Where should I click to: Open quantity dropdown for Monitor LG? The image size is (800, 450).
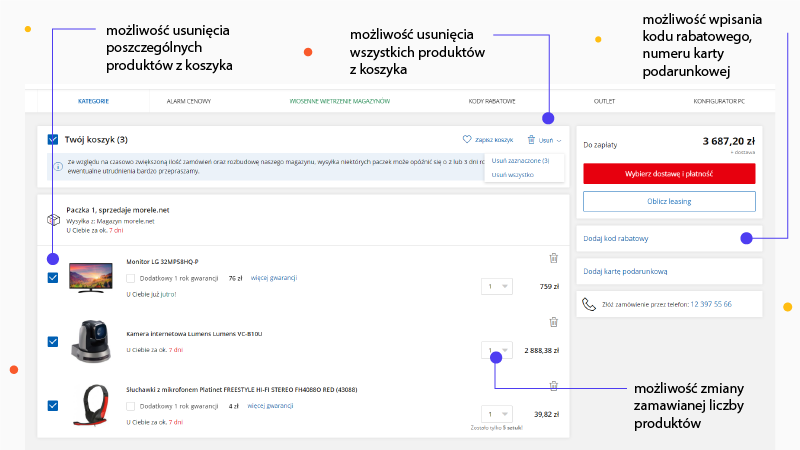click(496, 287)
